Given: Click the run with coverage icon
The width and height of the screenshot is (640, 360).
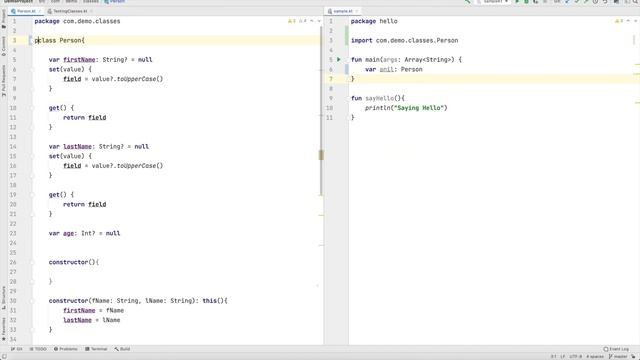Looking at the screenshot, I should coord(535,2).
